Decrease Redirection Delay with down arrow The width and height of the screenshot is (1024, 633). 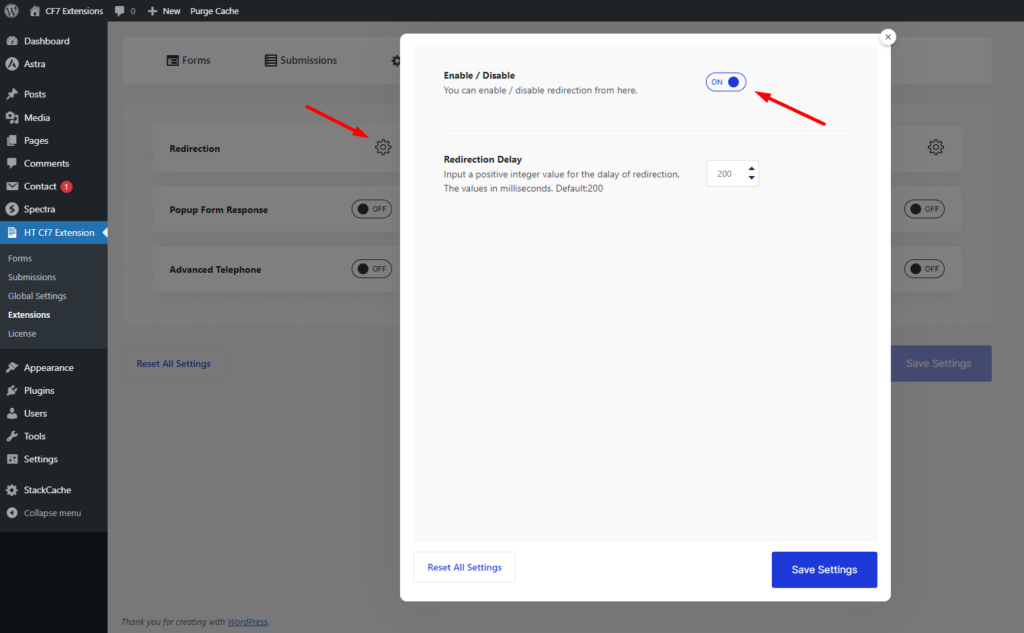point(751,179)
